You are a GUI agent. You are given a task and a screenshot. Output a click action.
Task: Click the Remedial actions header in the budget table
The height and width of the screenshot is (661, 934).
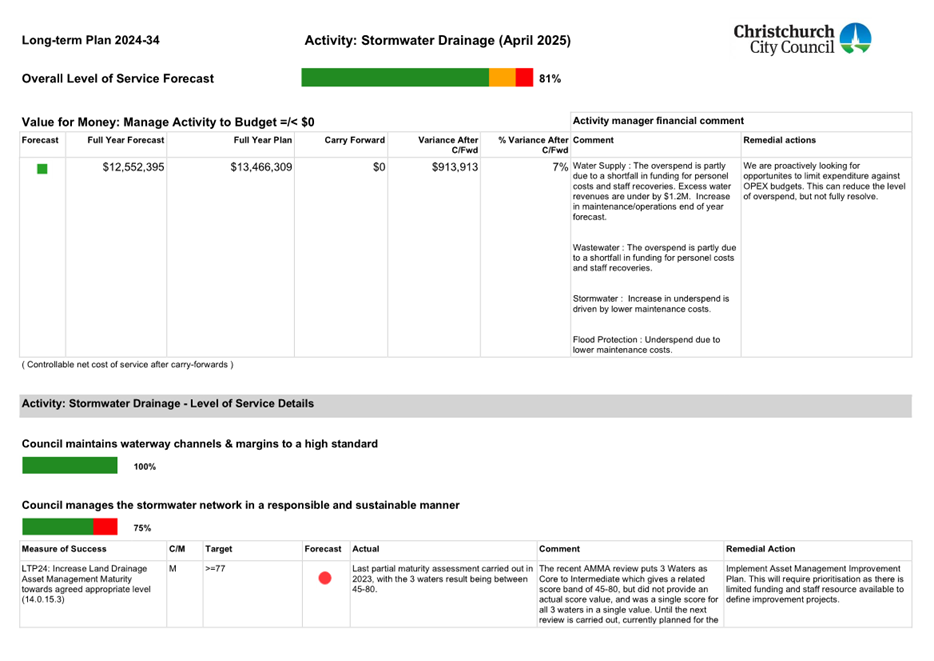pos(780,140)
